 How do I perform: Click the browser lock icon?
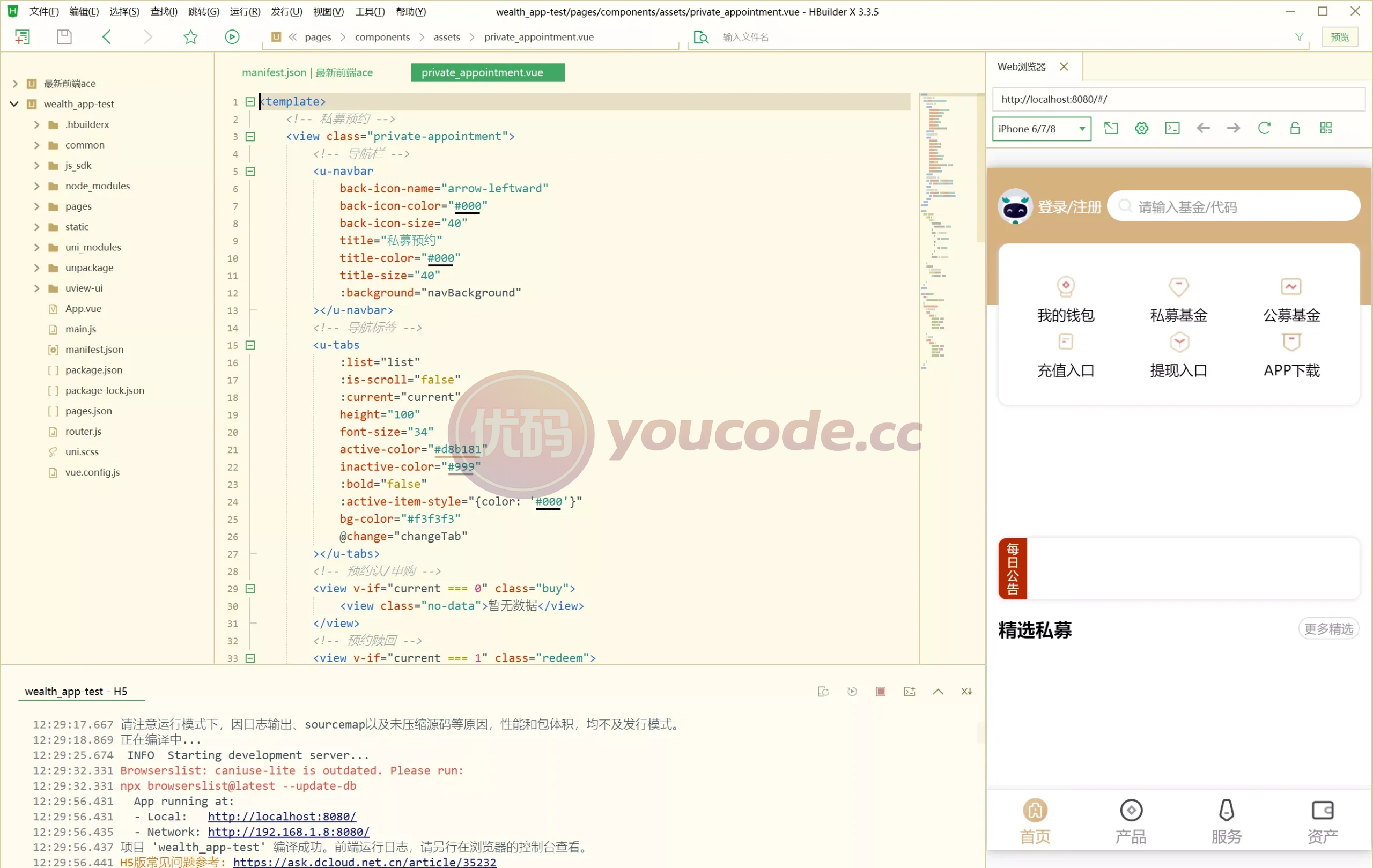[1295, 128]
